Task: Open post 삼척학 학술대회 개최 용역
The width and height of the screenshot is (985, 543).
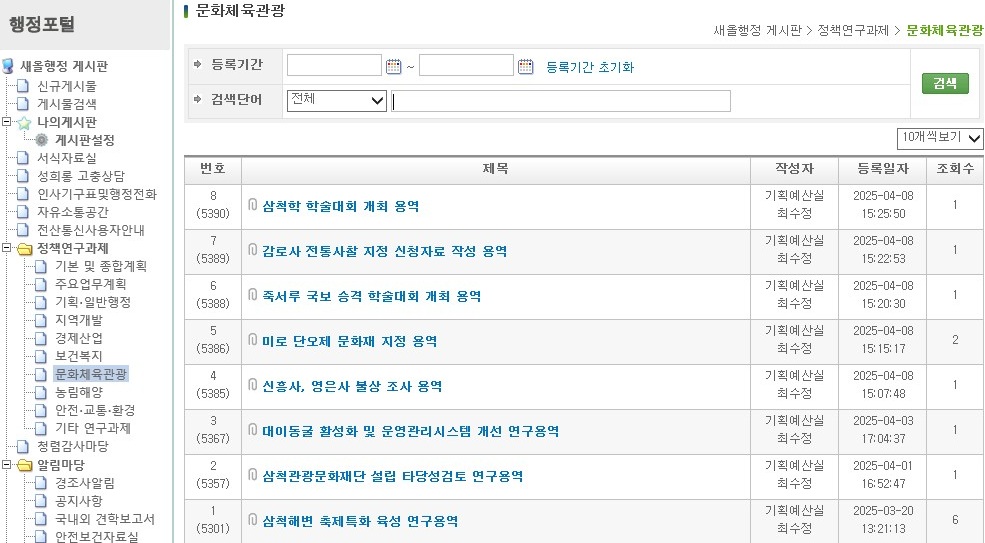Action: [340, 206]
